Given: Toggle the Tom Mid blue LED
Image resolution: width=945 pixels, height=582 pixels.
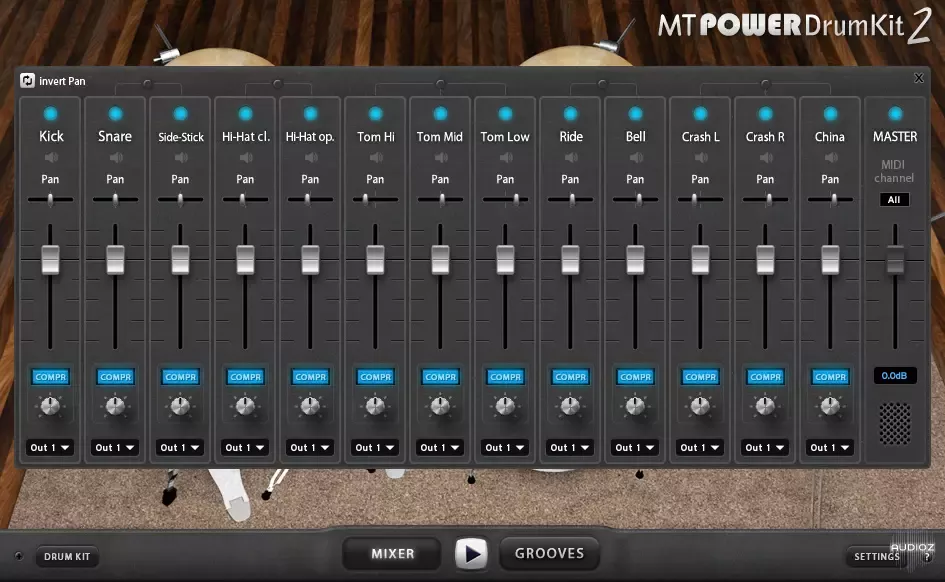Looking at the screenshot, I should tap(441, 113).
